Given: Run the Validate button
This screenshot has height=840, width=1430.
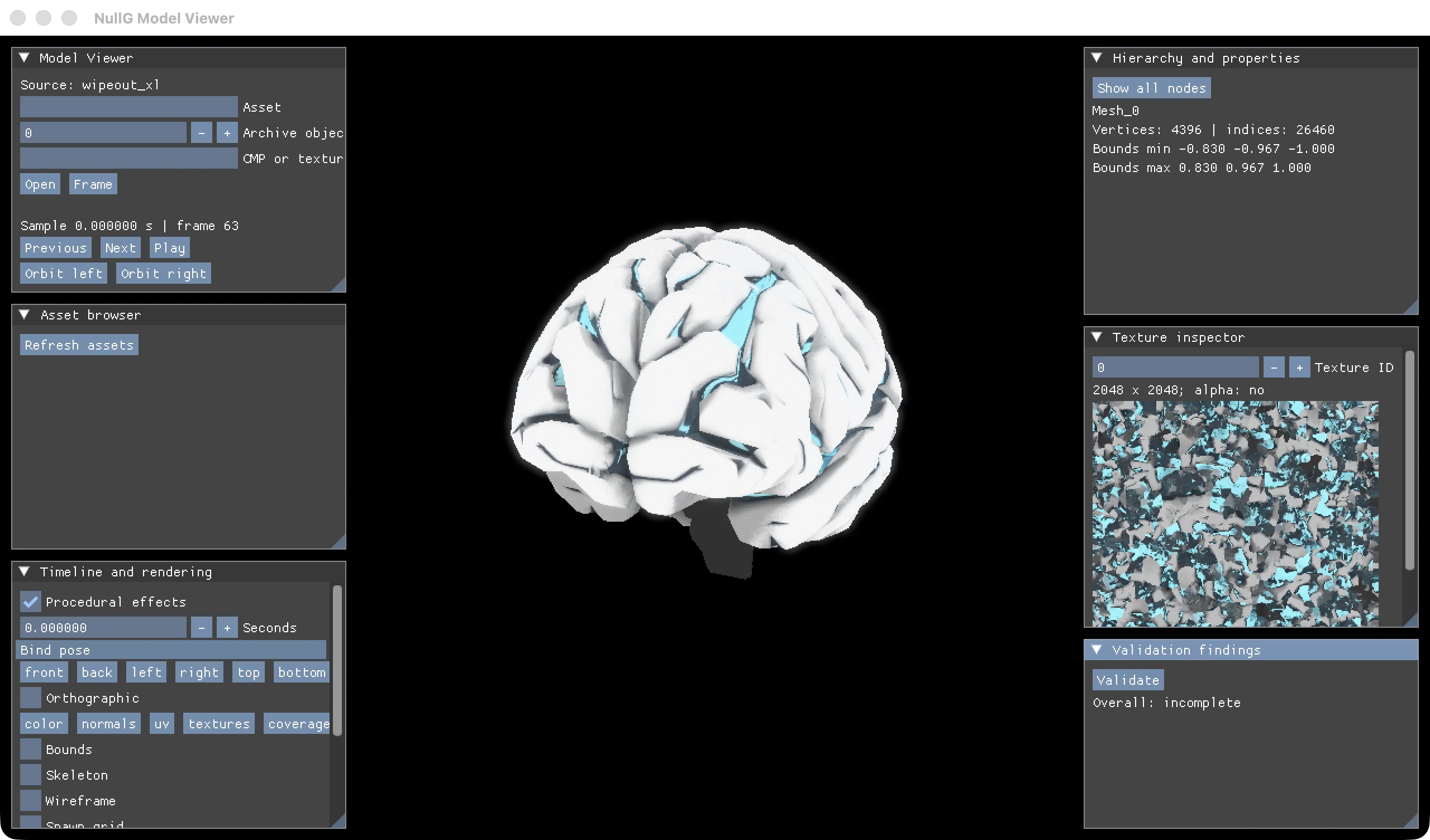Looking at the screenshot, I should pos(1128,680).
